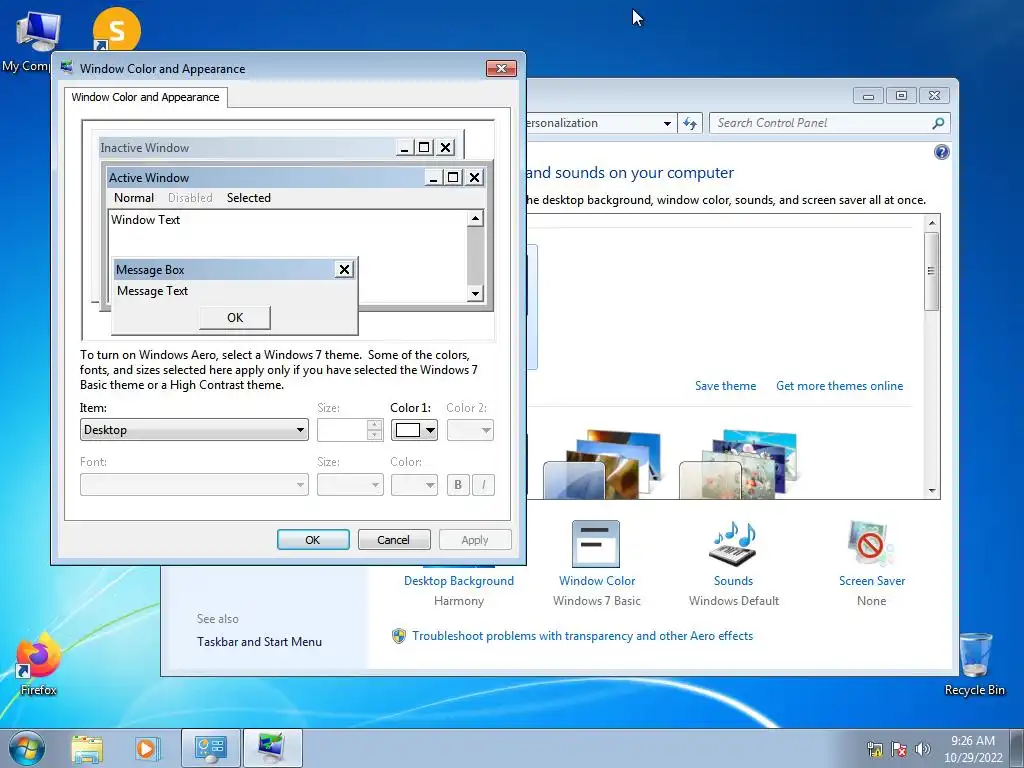Open the Screen Saver icon in Personalization
Screen dimensions: 1024x768
[871, 544]
